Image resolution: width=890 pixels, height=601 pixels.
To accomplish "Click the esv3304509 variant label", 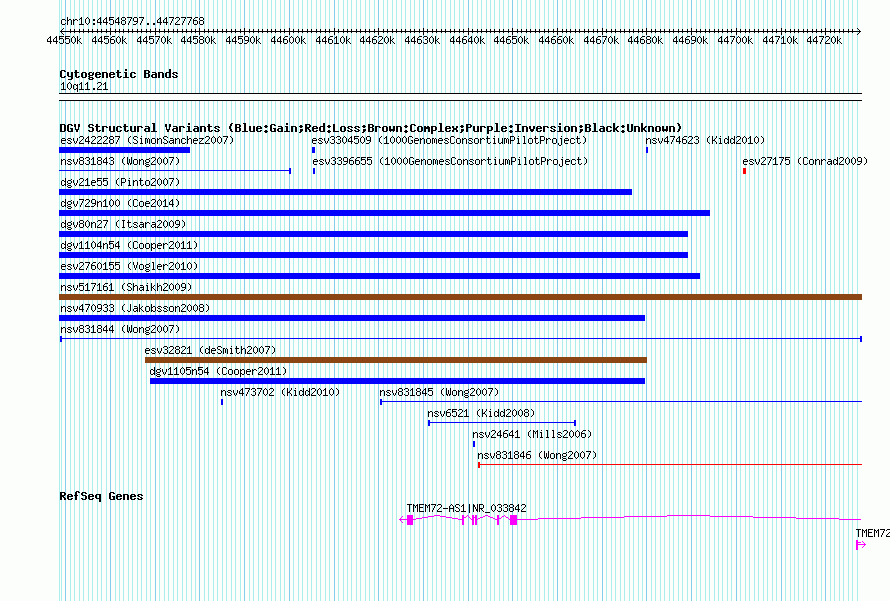I will pyautogui.click(x=449, y=140).
